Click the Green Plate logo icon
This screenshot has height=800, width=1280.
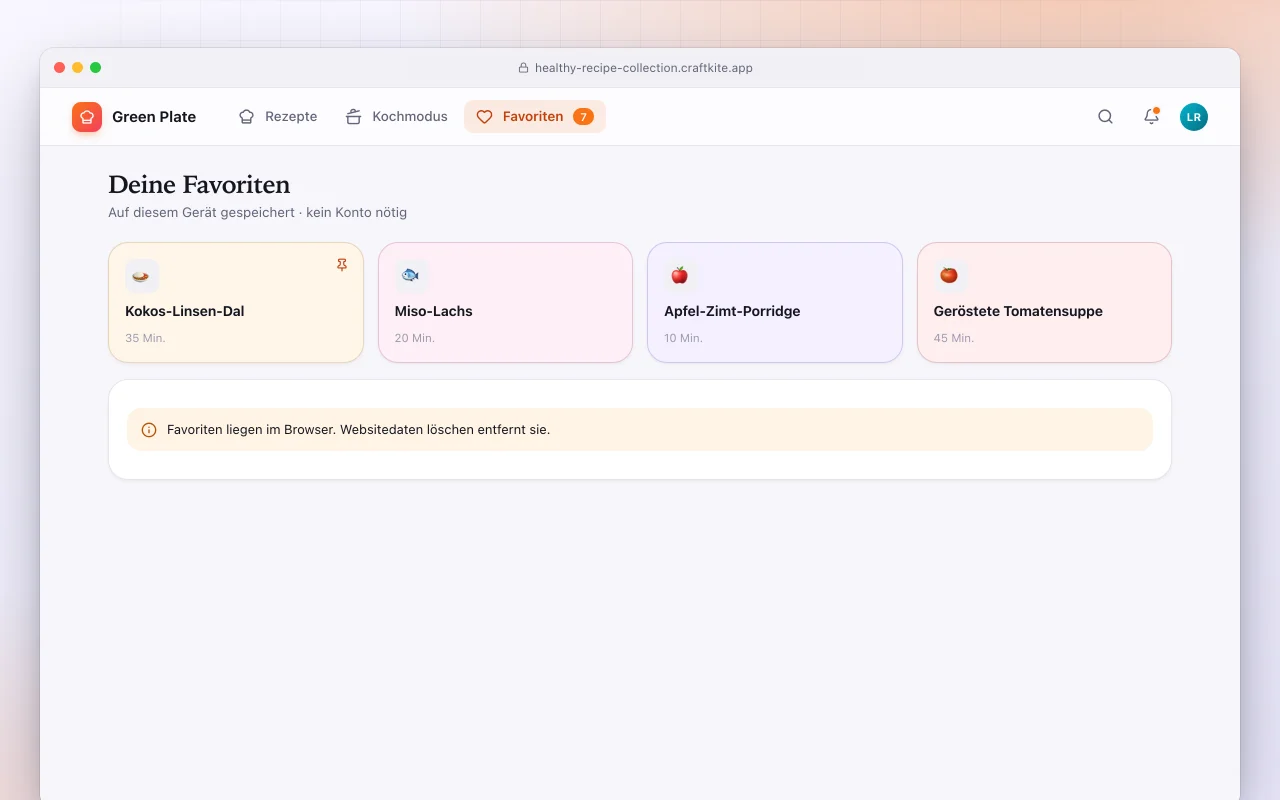(x=87, y=117)
